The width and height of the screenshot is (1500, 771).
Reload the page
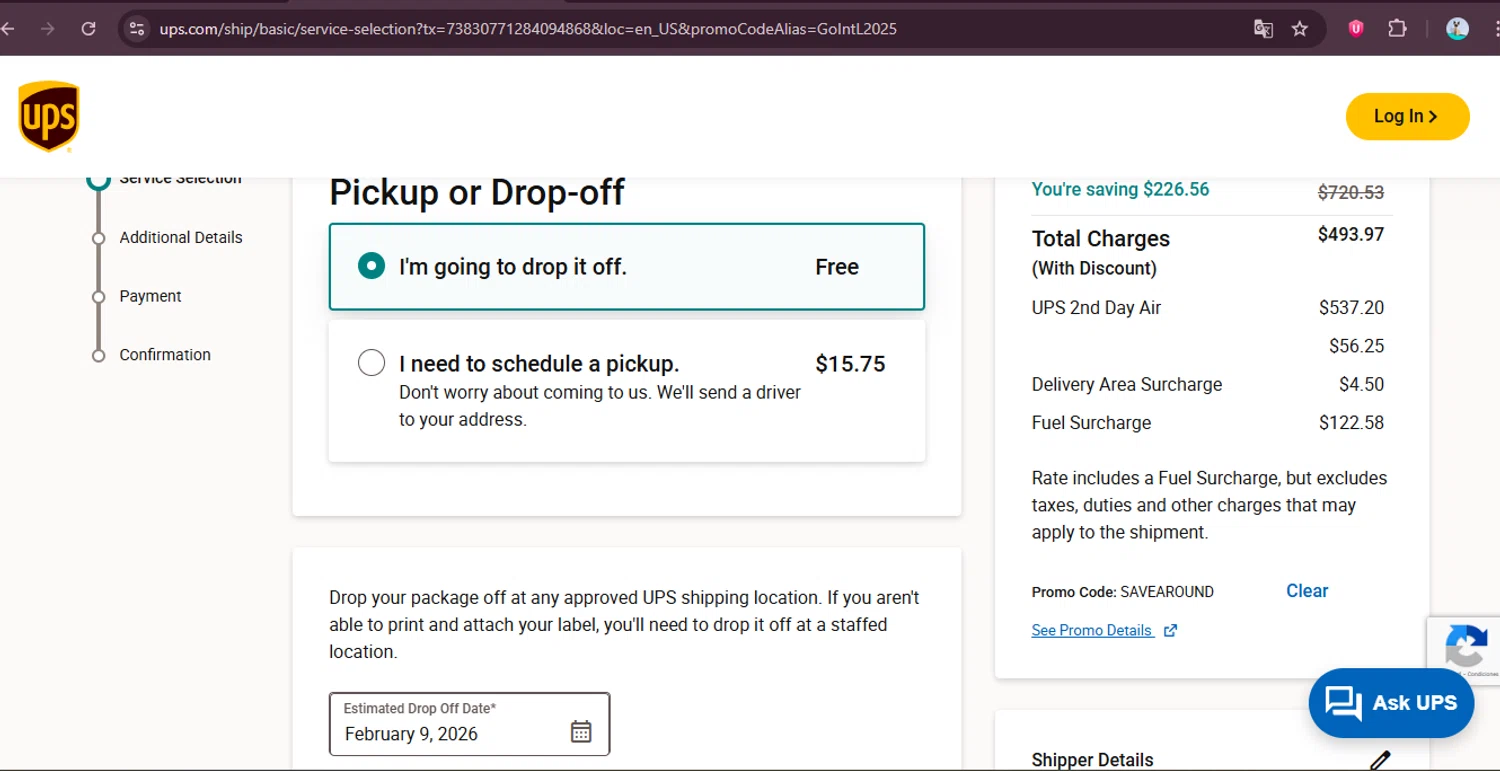pyautogui.click(x=88, y=29)
